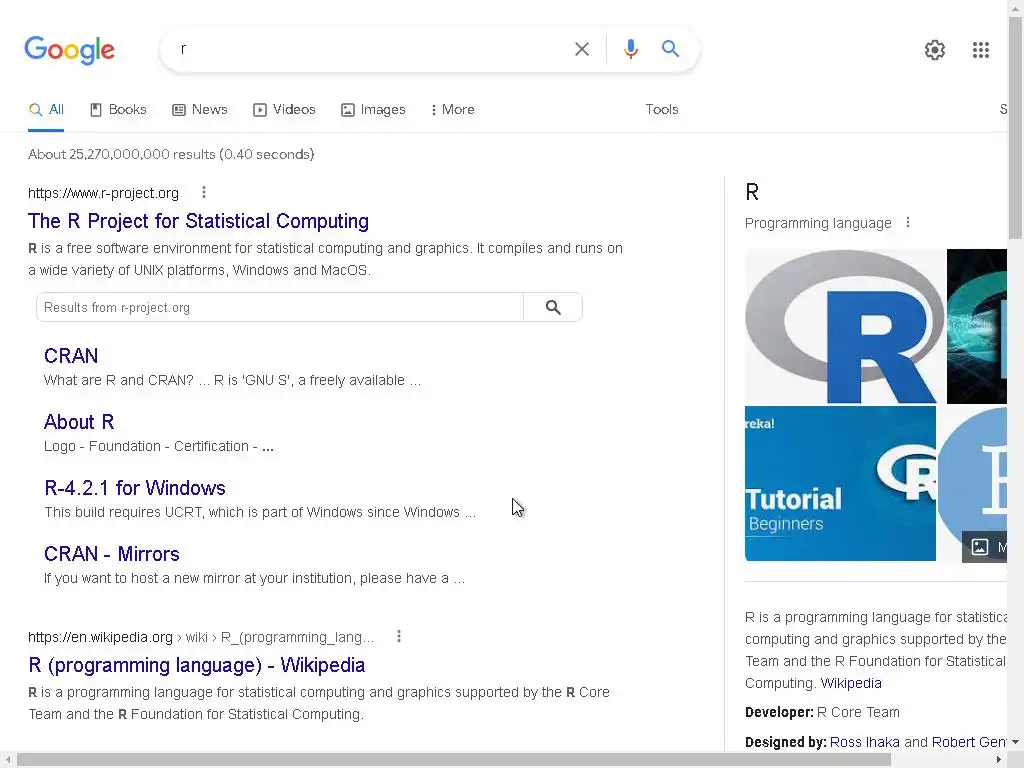Open options dots beside Programming language
The image size is (1024, 768).
click(x=908, y=223)
